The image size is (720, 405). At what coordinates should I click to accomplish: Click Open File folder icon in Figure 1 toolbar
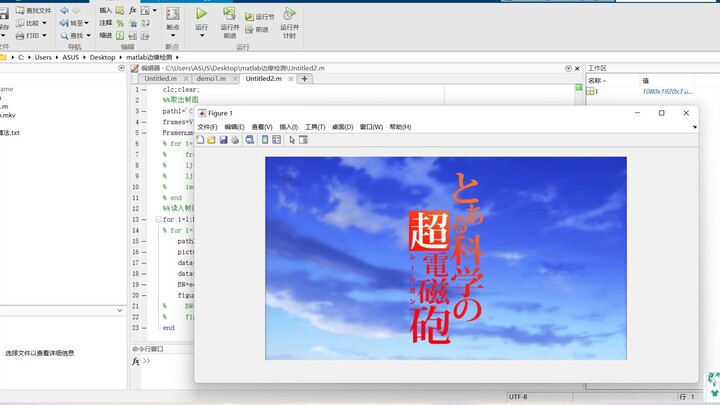(211, 140)
